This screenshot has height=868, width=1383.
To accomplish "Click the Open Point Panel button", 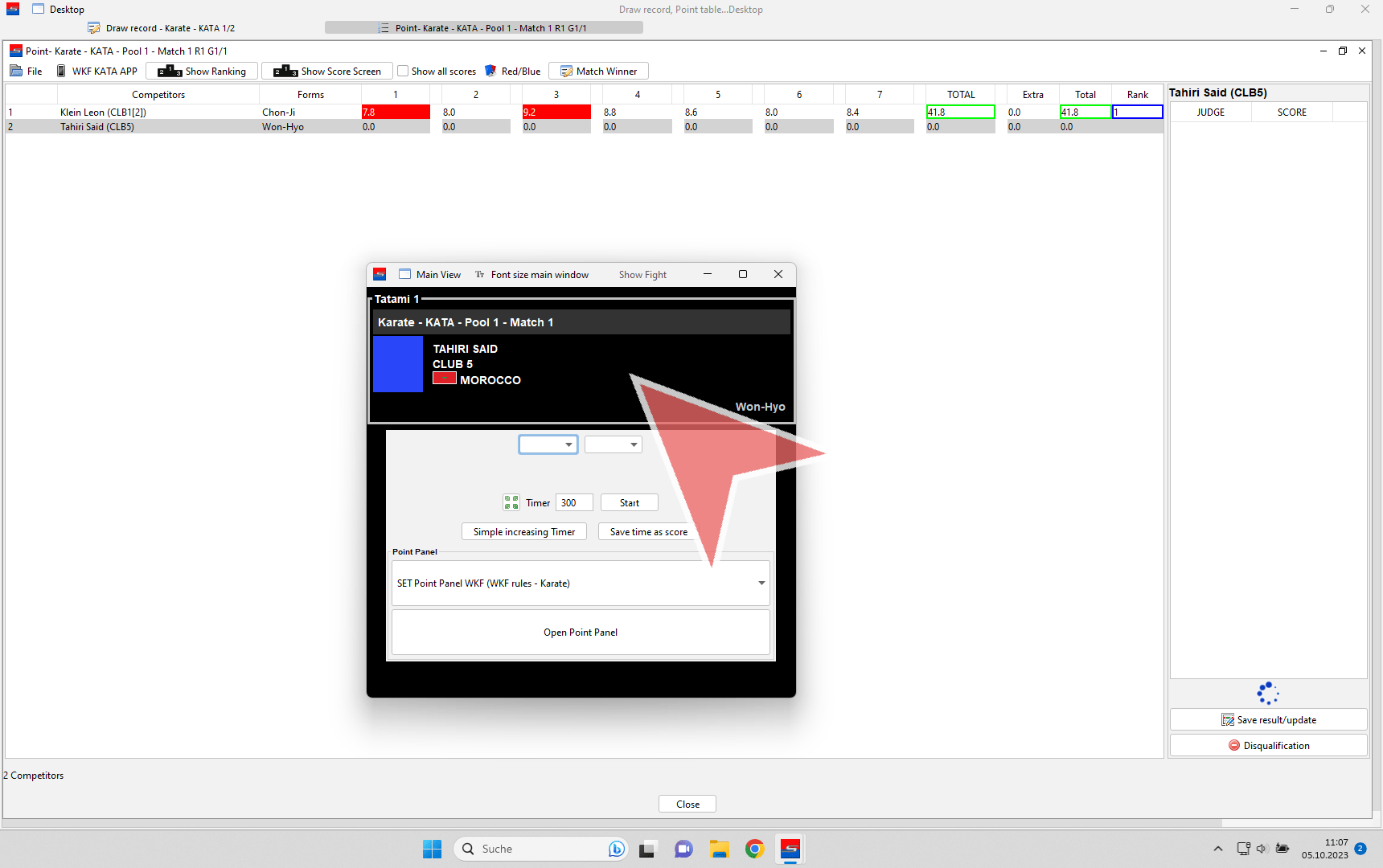I will click(x=581, y=633).
